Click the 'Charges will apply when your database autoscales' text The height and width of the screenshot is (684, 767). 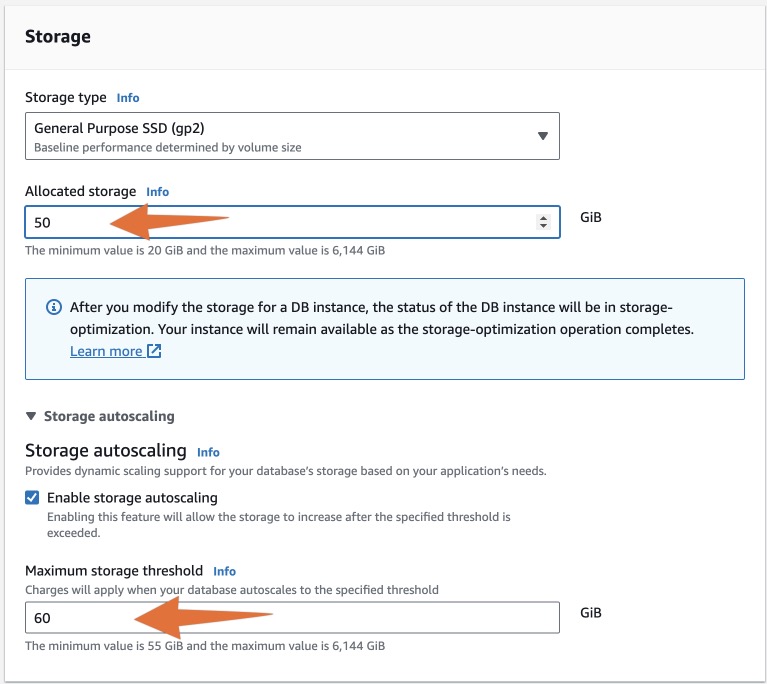click(x=232, y=590)
